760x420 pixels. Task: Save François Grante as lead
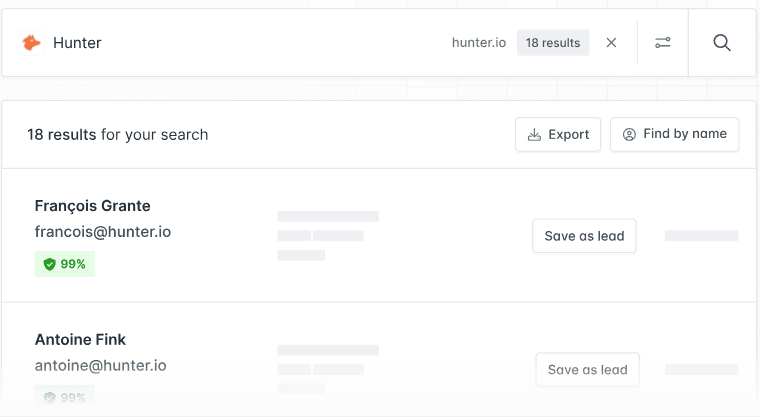coord(584,236)
